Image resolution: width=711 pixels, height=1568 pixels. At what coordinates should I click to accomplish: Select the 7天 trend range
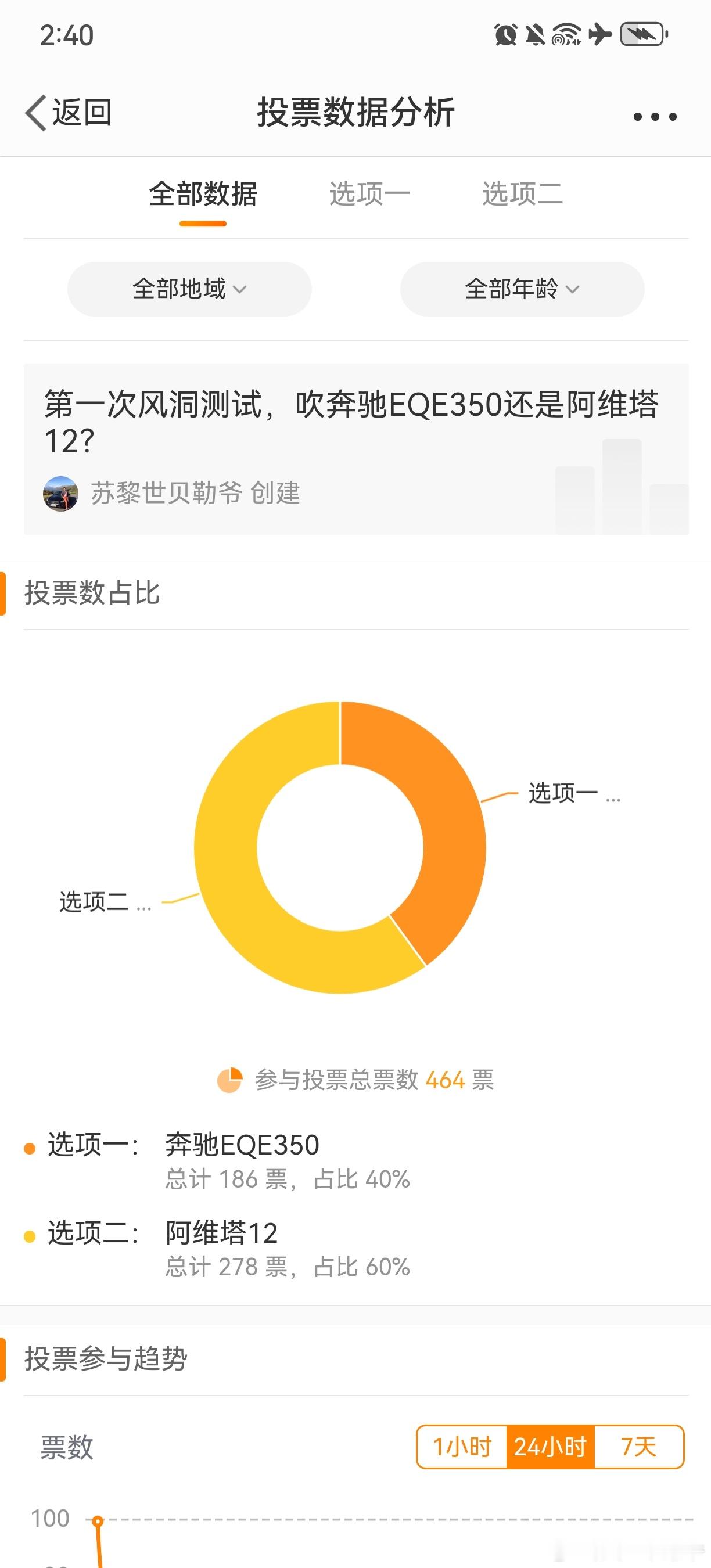pyautogui.click(x=639, y=1447)
